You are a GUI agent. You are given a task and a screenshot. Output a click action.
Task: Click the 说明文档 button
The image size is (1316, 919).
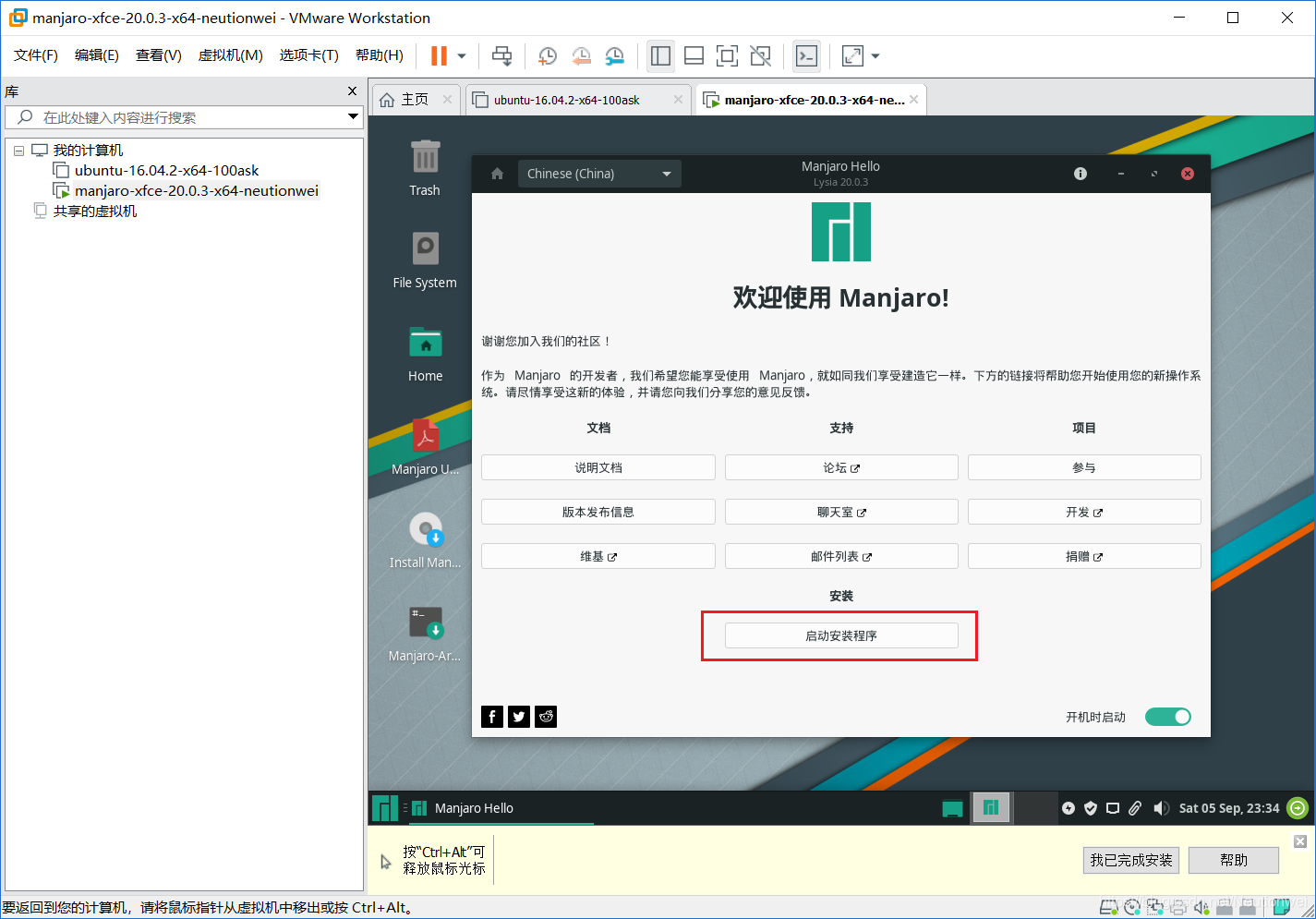pyautogui.click(x=598, y=467)
